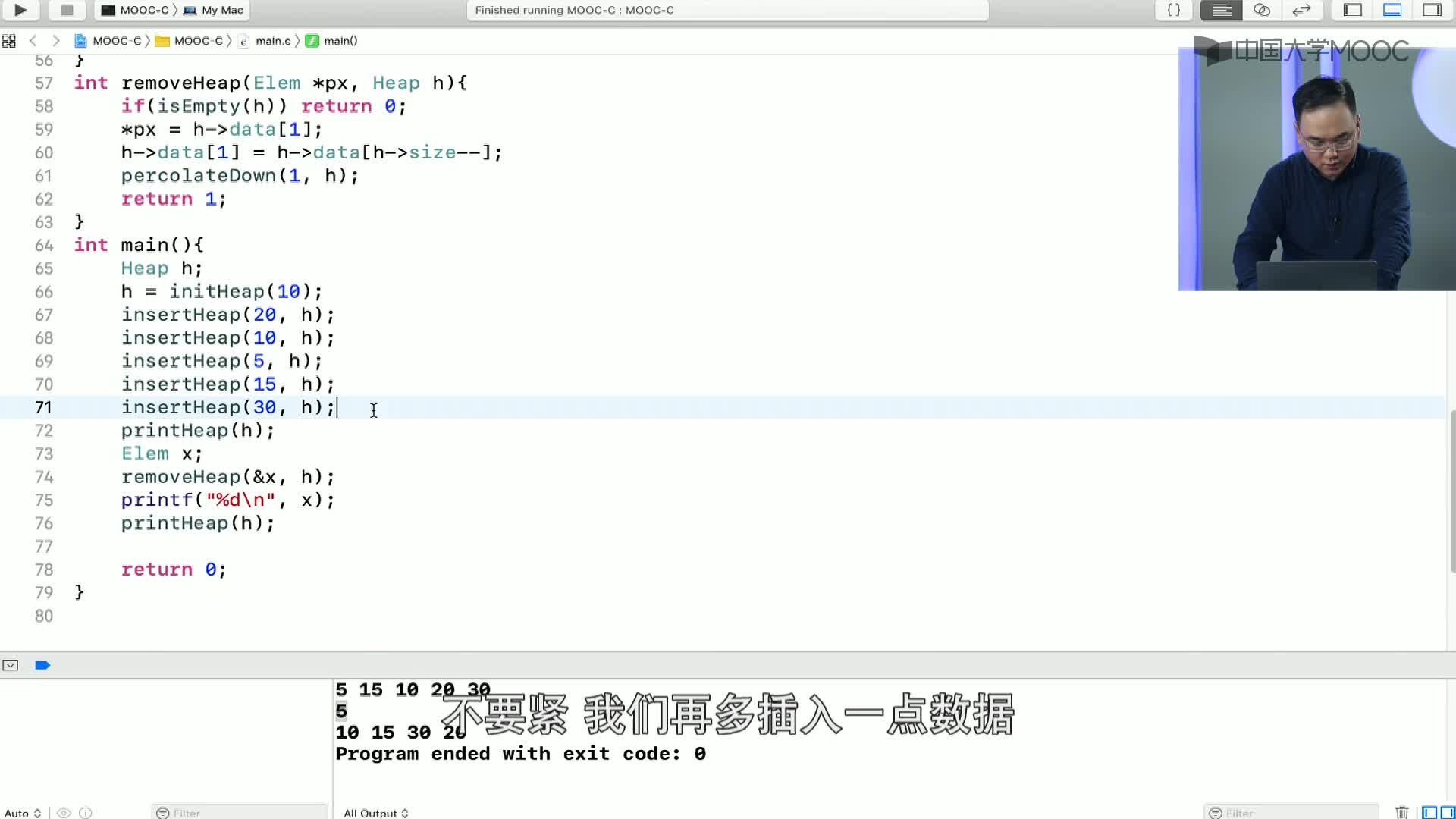1456x819 pixels.
Task: Click 'Elem x;' declaration line
Action: tap(162, 453)
